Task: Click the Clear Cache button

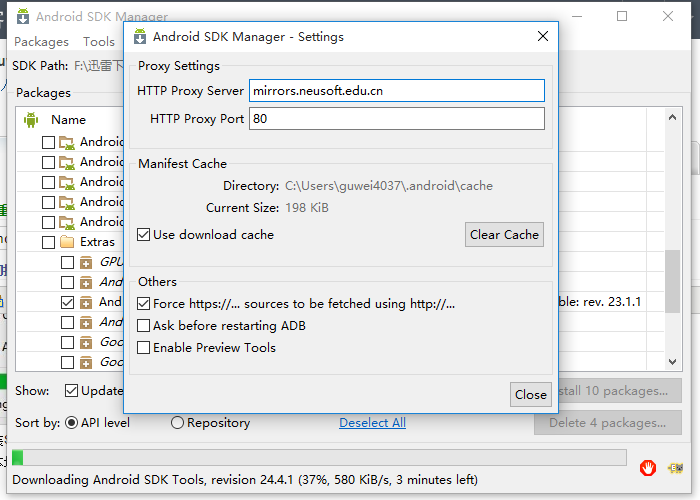Action: [x=504, y=234]
